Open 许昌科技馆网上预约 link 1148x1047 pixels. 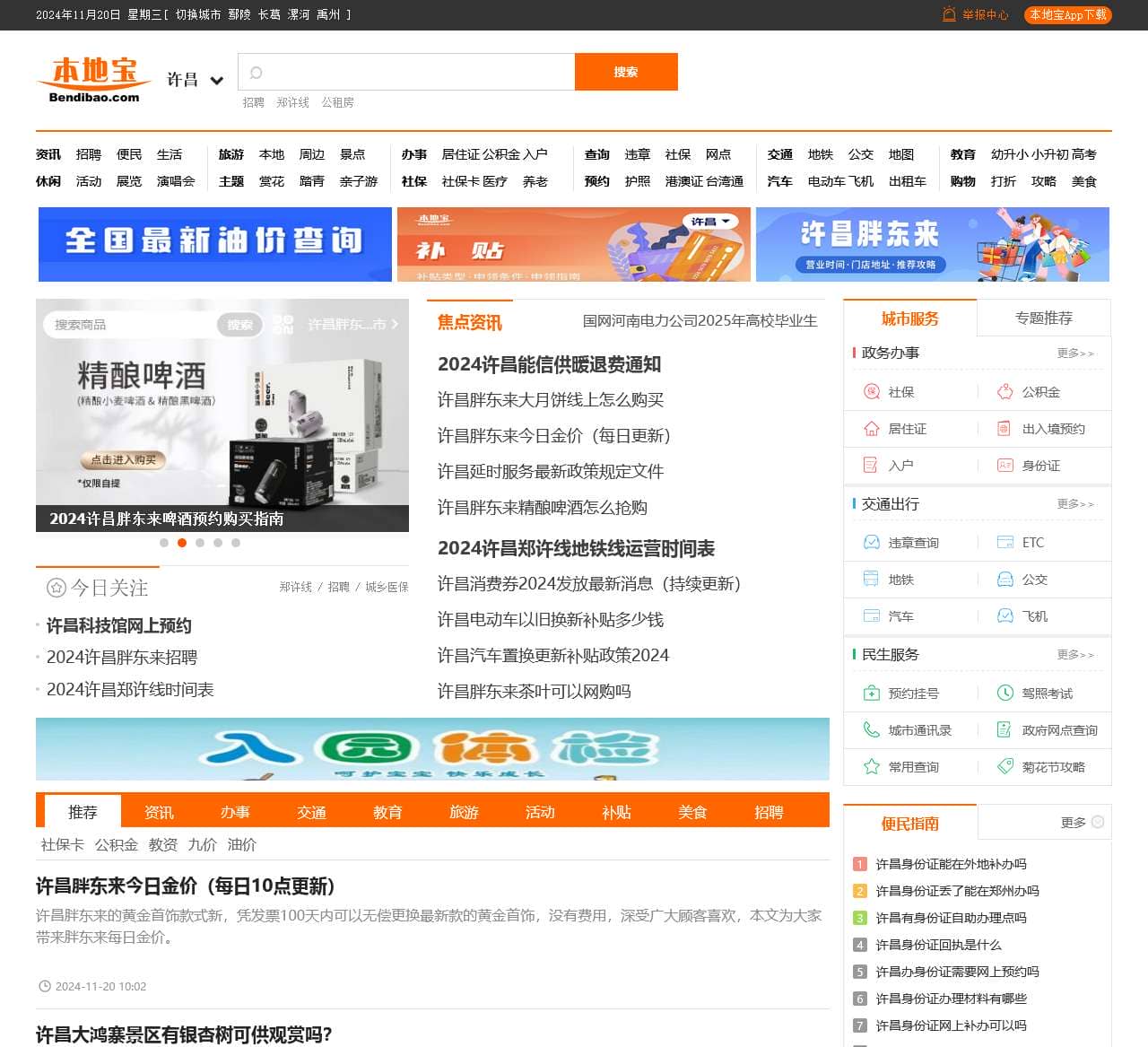point(119,625)
